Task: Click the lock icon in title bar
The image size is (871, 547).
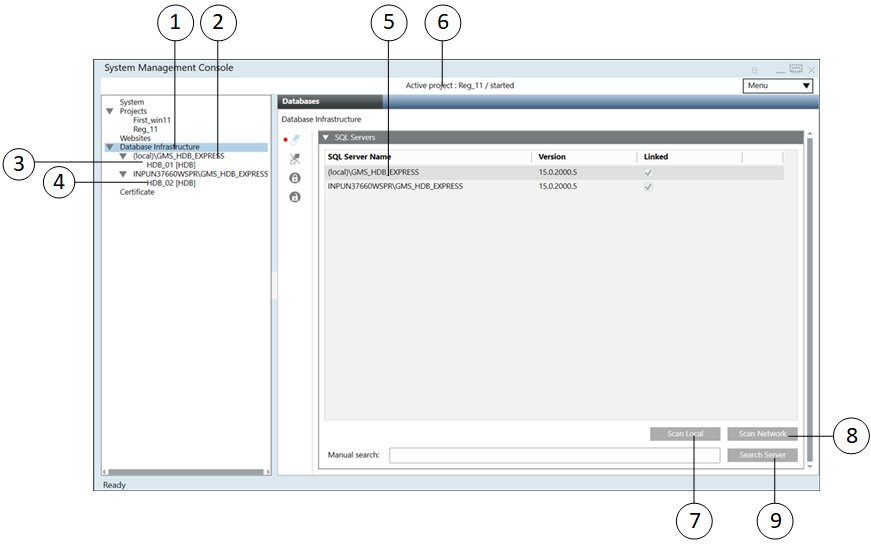Action: [x=754, y=70]
